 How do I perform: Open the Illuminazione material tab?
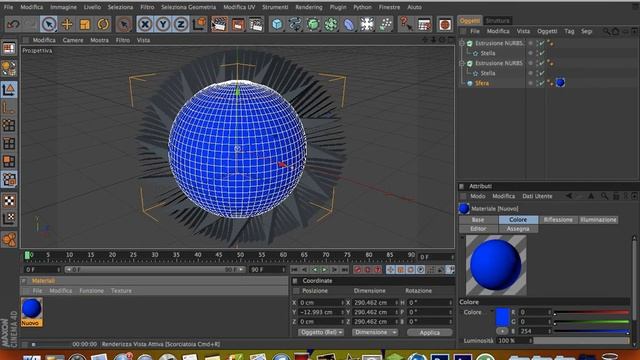pos(598,220)
